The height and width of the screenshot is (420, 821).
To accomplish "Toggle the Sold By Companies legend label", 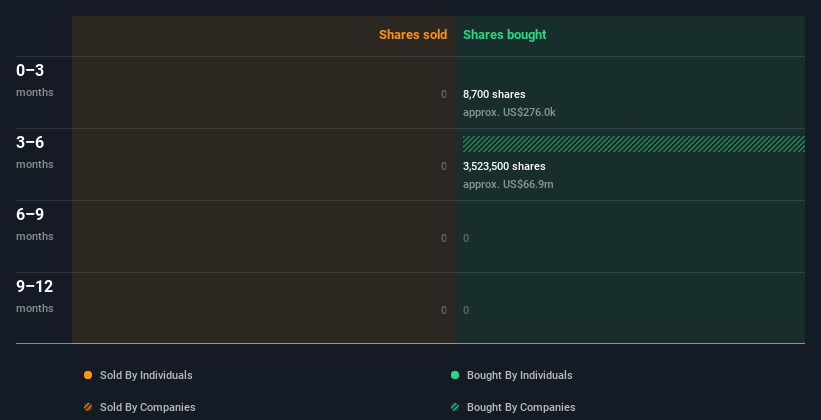I will [147, 407].
